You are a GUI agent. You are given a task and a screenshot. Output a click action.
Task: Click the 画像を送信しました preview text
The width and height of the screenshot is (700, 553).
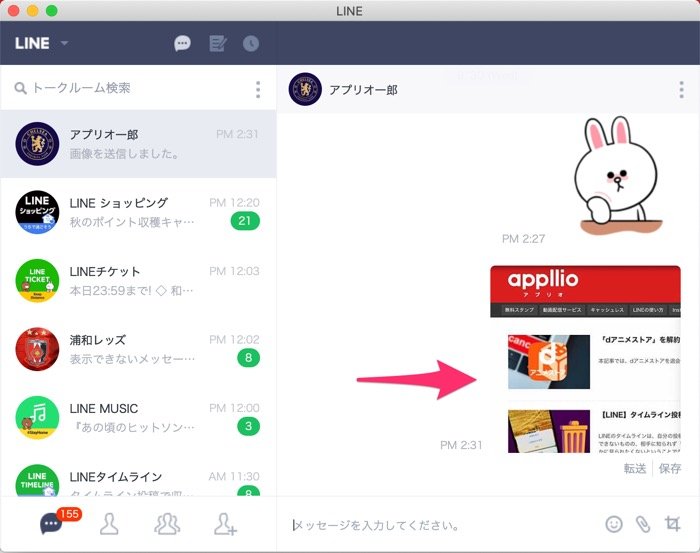[x=125, y=154]
